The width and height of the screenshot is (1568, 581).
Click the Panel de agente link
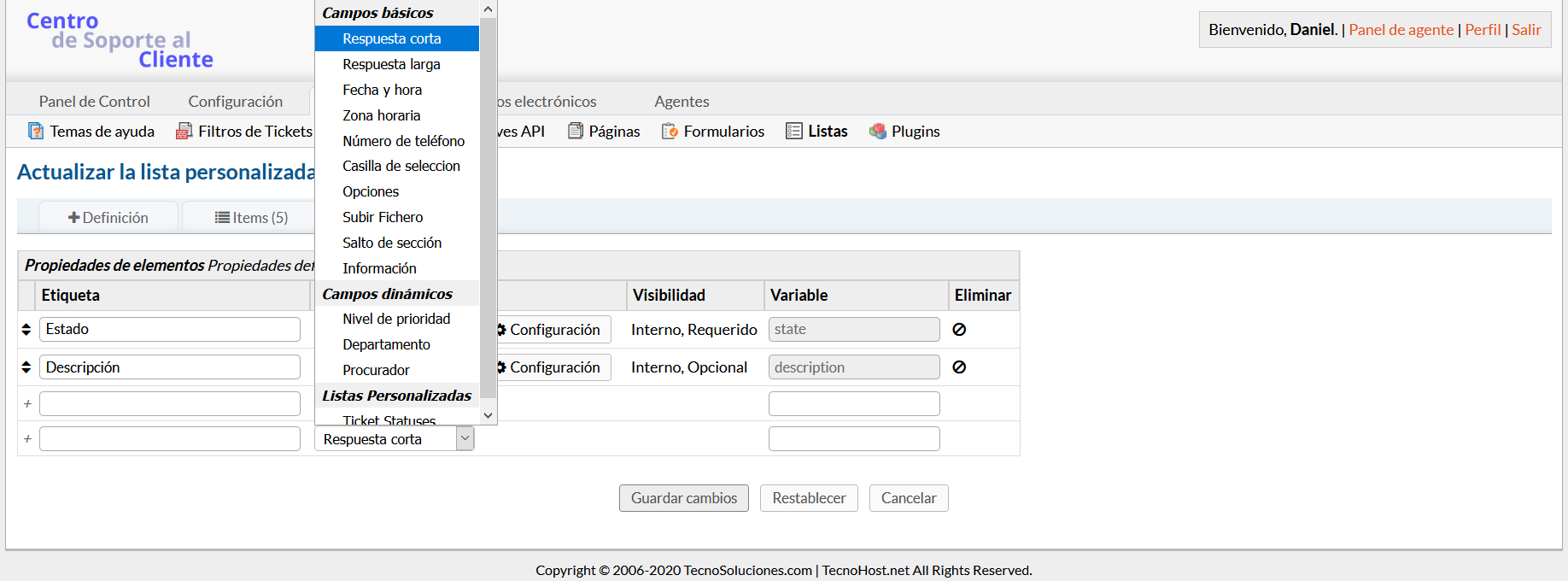click(1401, 30)
